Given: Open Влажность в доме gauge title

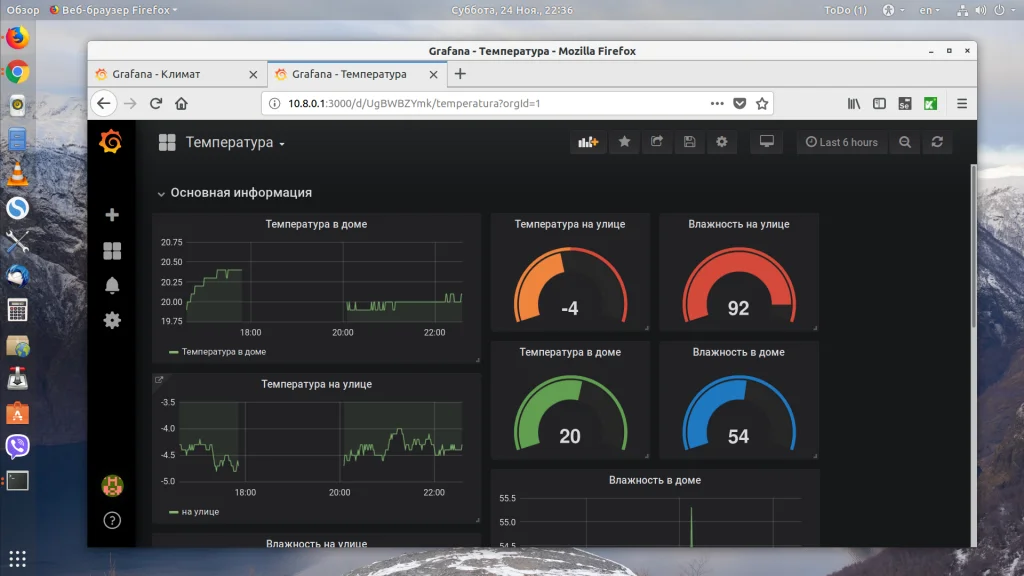Looking at the screenshot, I should tap(739, 352).
